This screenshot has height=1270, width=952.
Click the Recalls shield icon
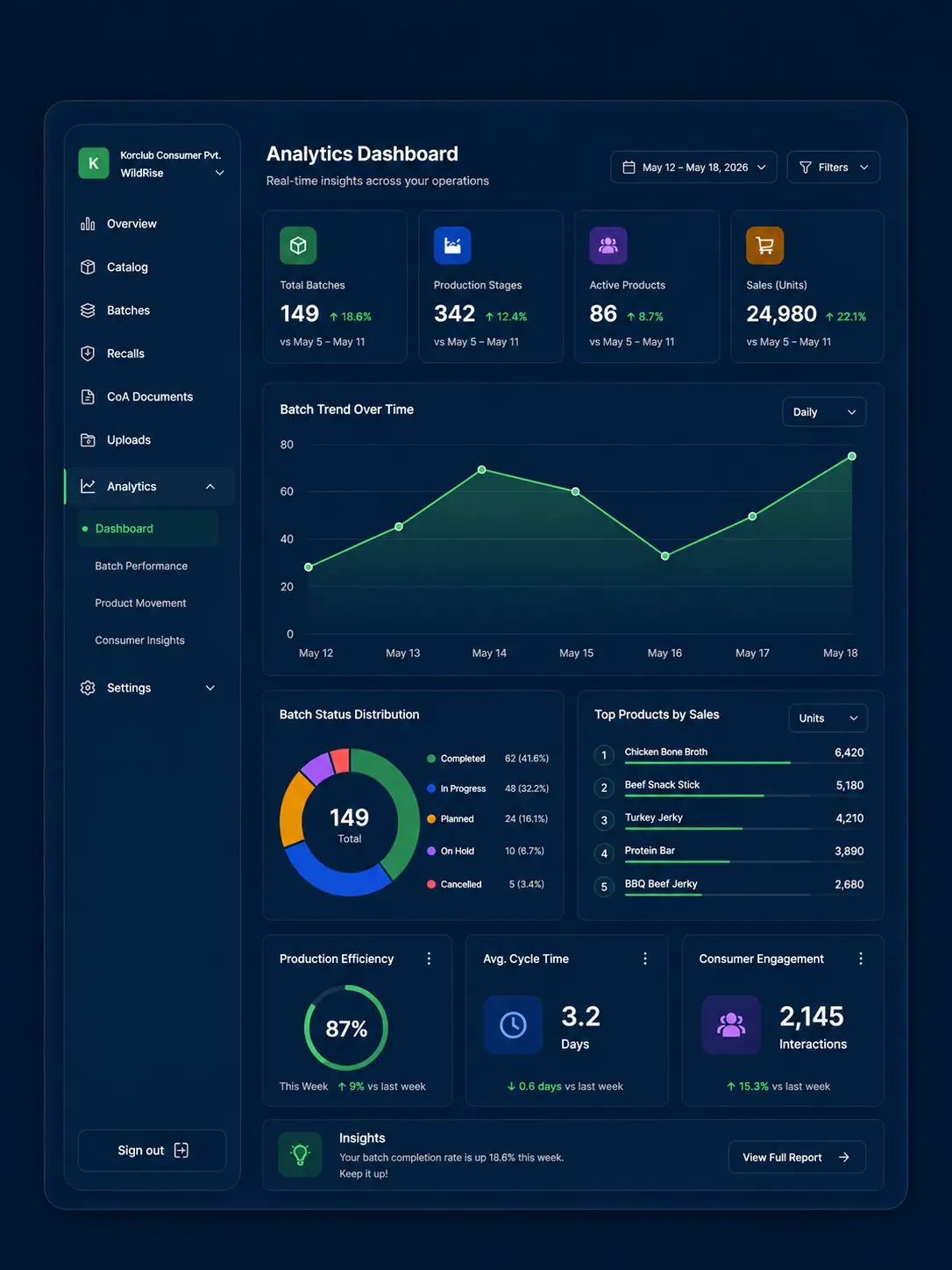88,353
